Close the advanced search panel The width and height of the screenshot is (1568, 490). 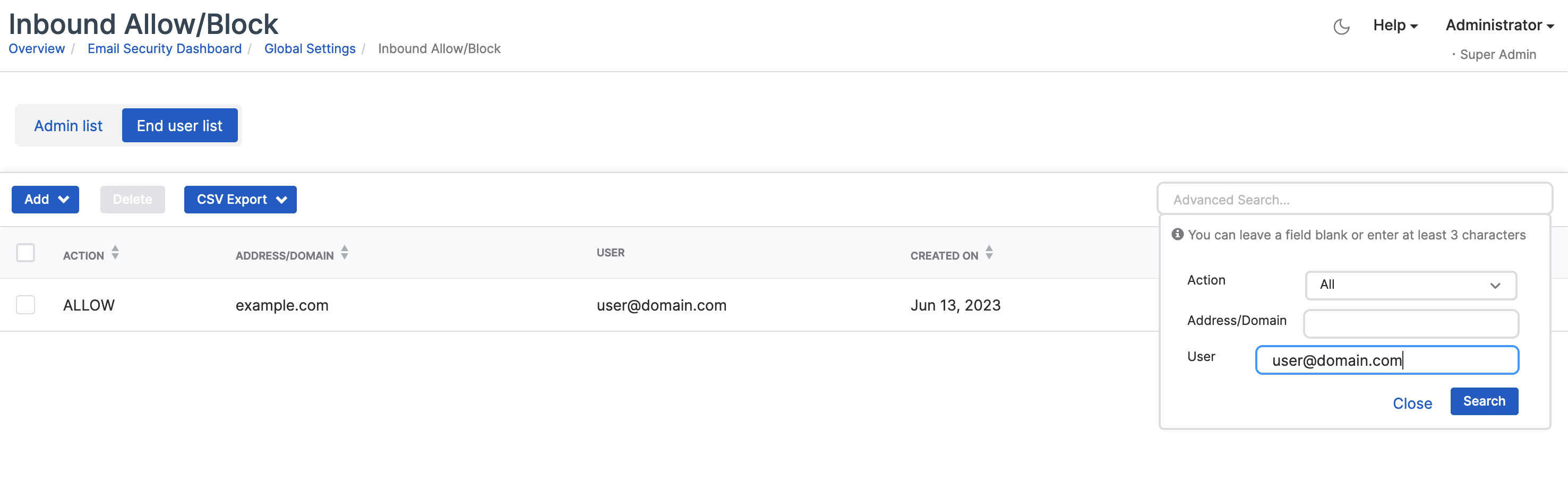[x=1412, y=403]
